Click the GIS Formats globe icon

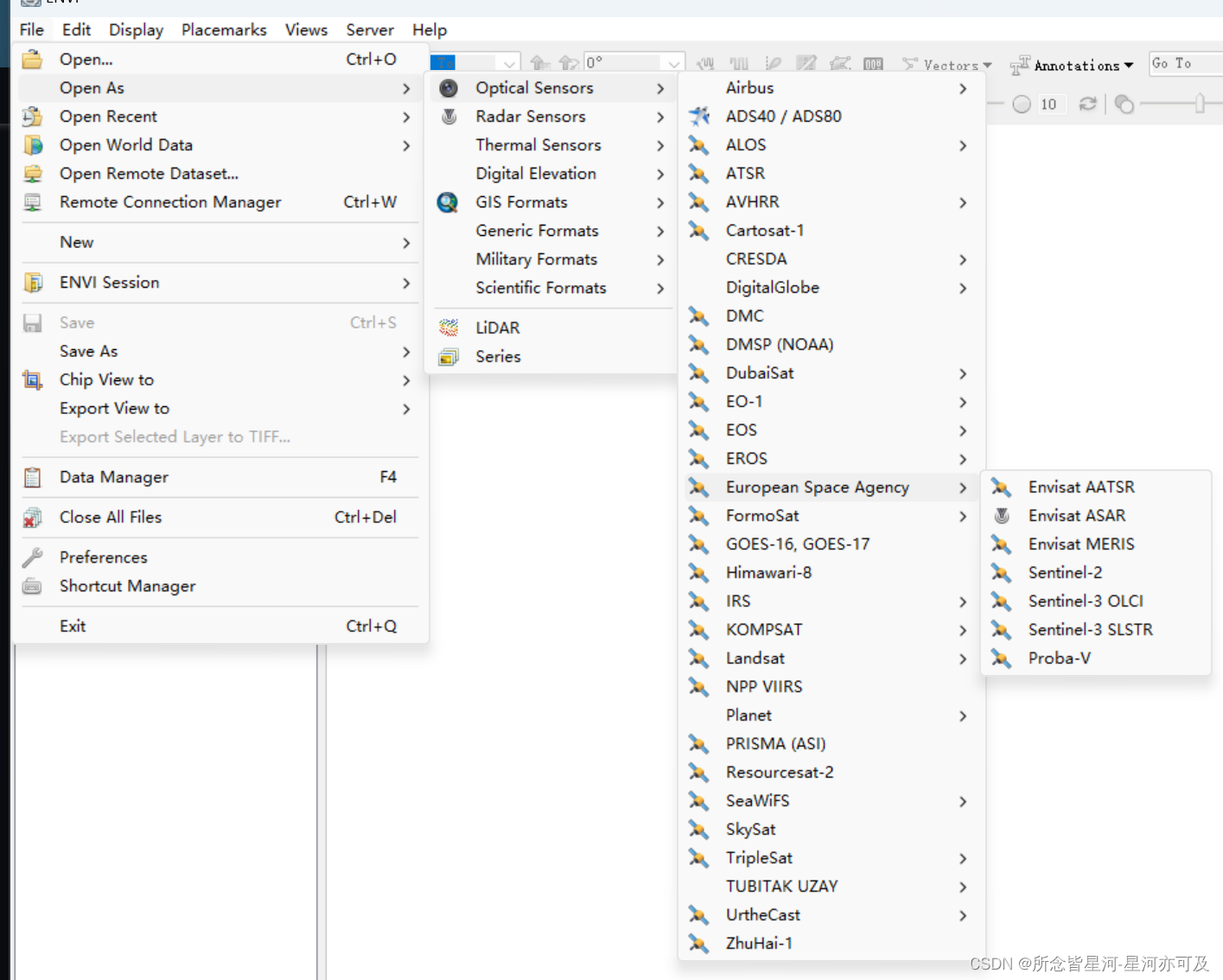click(x=448, y=202)
